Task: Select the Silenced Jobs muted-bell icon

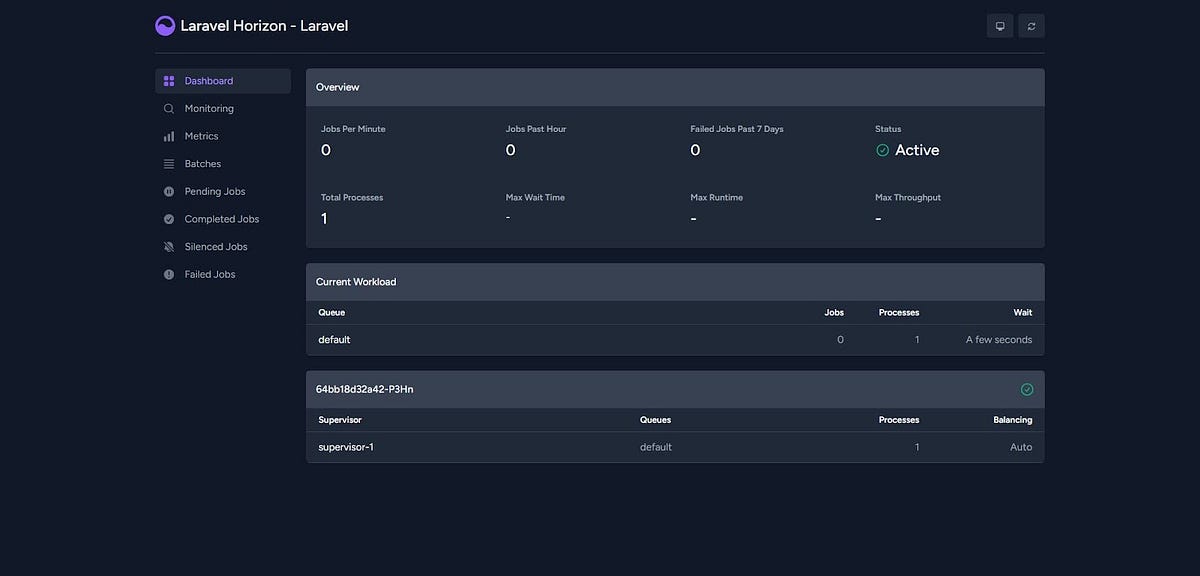Action: 168,246
